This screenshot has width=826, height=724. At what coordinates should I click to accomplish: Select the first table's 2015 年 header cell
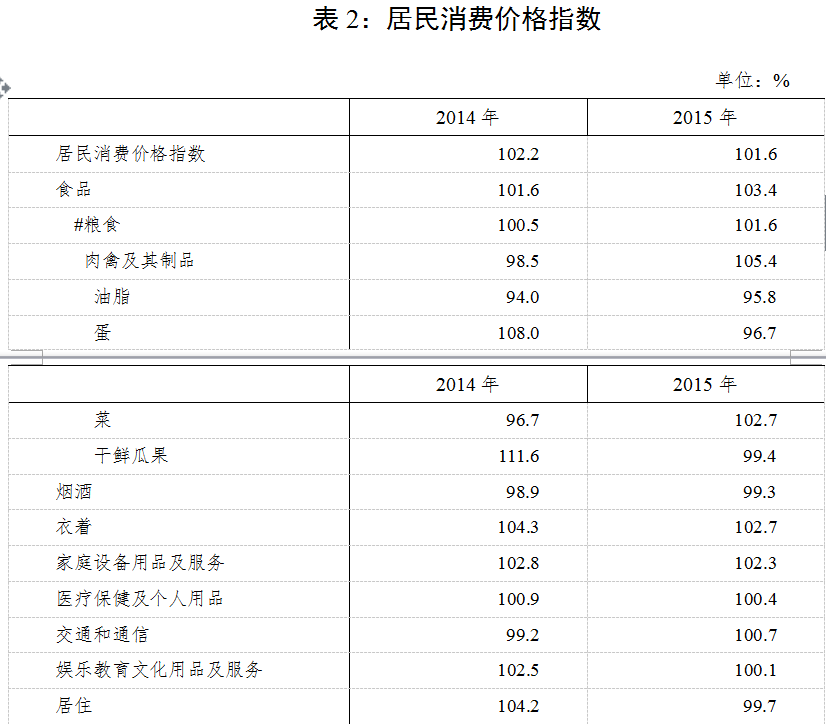click(704, 117)
